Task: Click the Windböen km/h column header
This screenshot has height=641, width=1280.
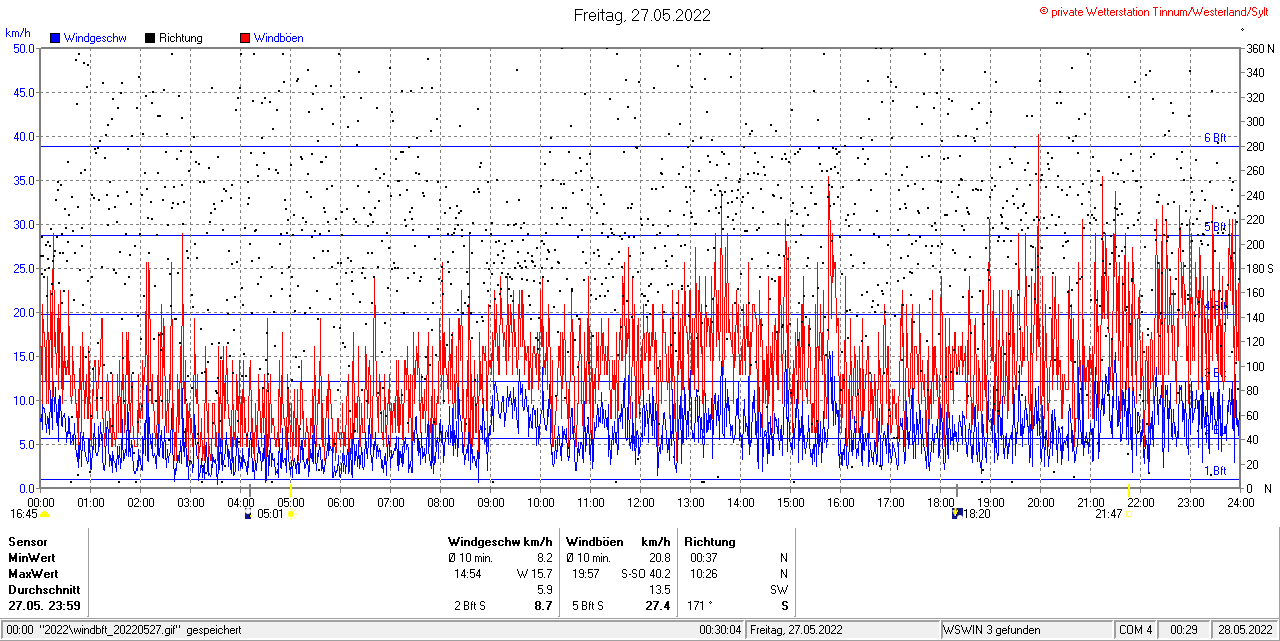Action: tap(618, 541)
